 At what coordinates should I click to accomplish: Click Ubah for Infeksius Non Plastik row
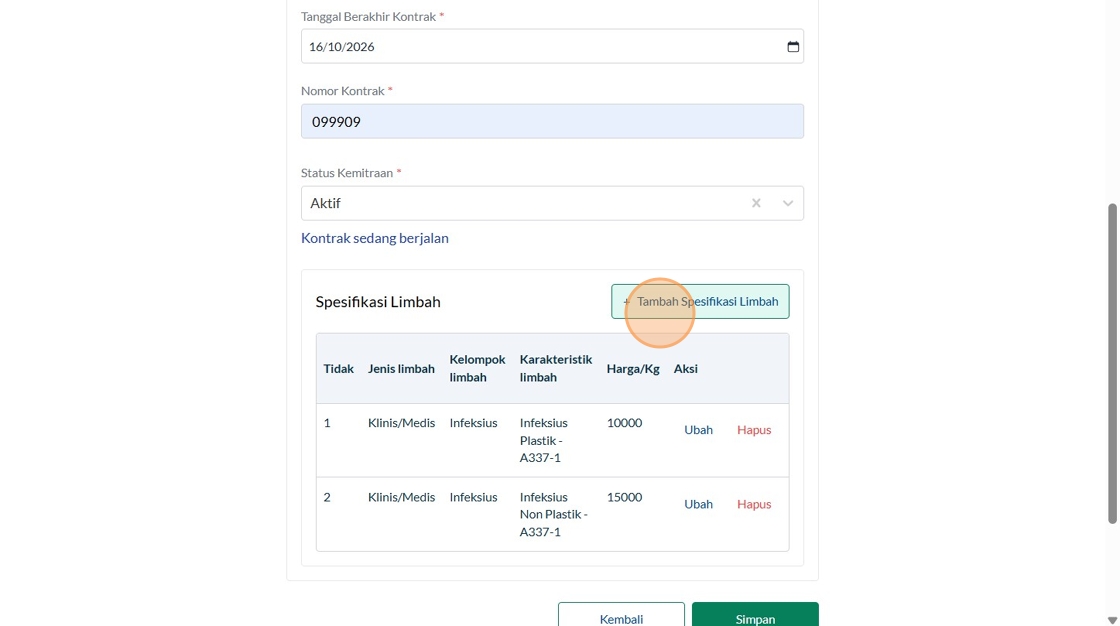point(698,504)
